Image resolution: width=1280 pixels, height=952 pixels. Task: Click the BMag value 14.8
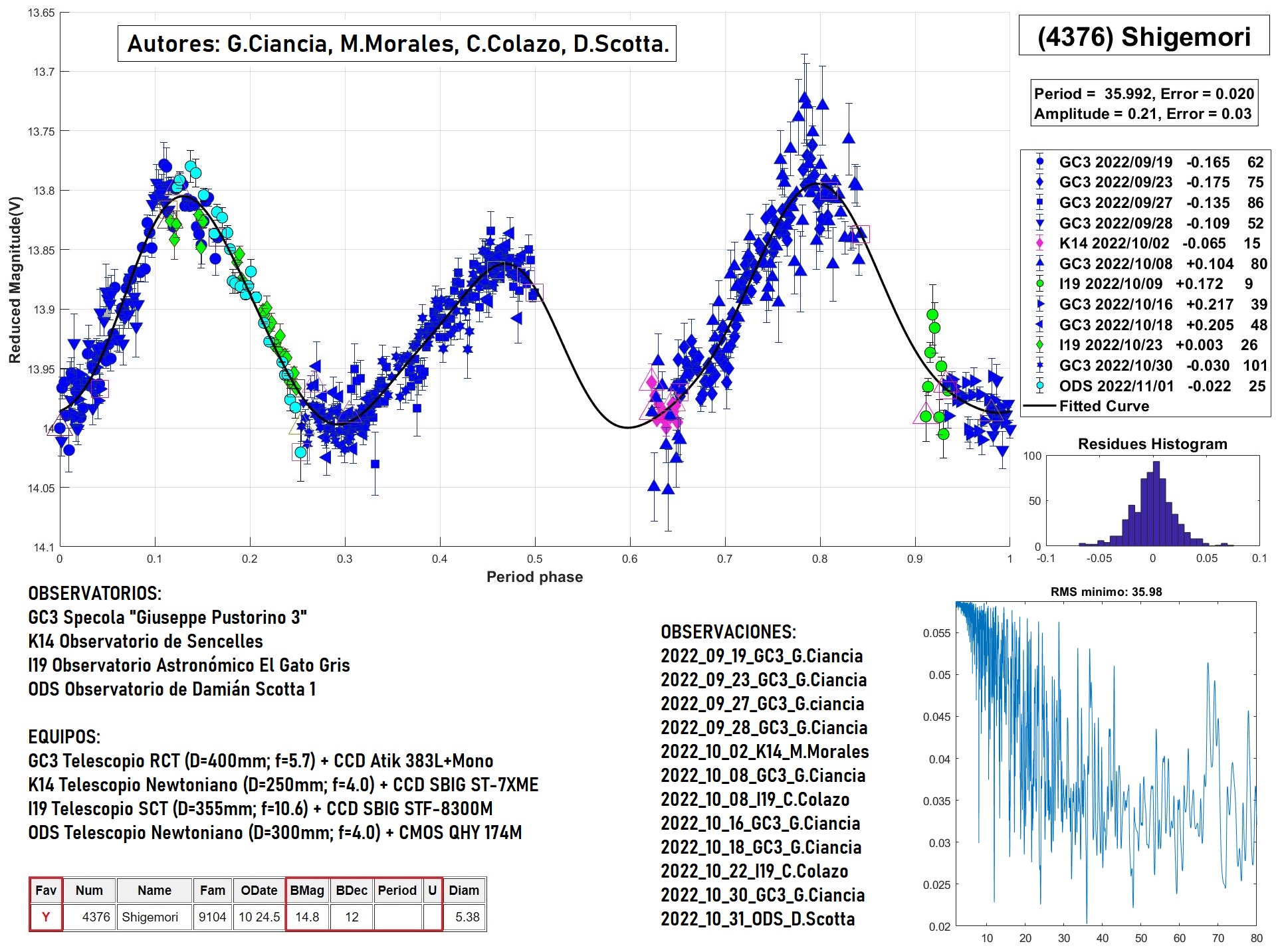click(307, 917)
